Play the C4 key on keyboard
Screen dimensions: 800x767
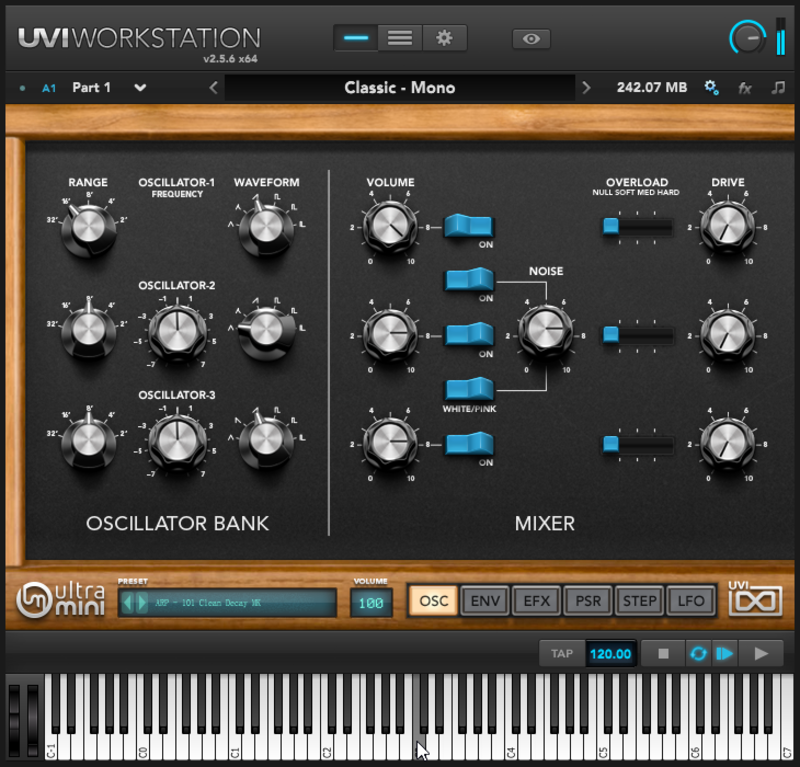(x=511, y=746)
